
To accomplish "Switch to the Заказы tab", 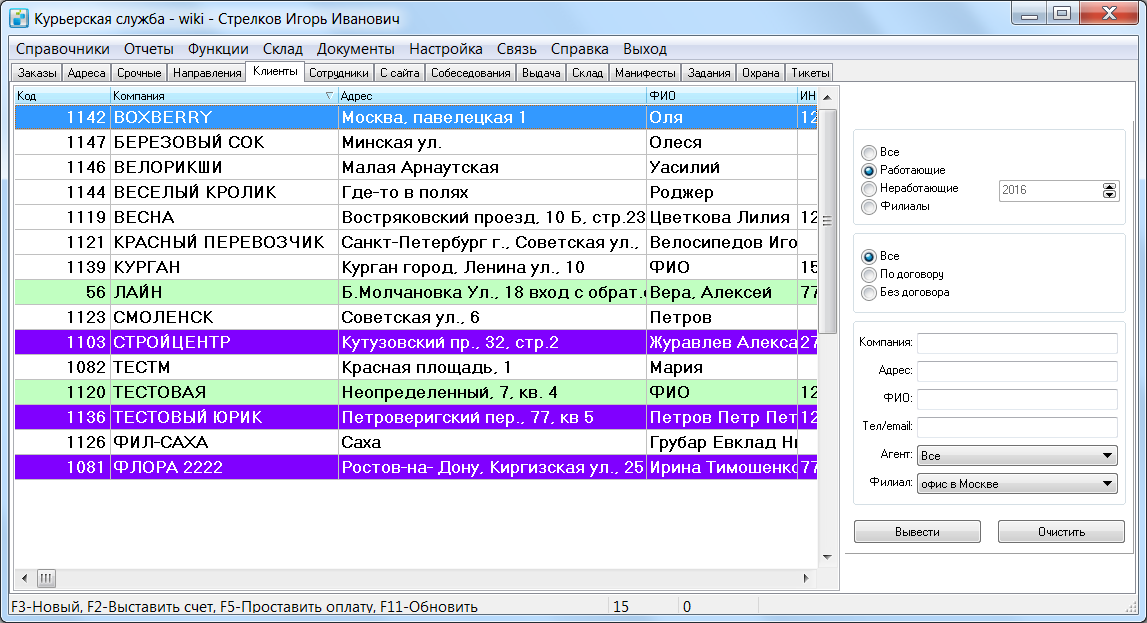I will 37,73.
